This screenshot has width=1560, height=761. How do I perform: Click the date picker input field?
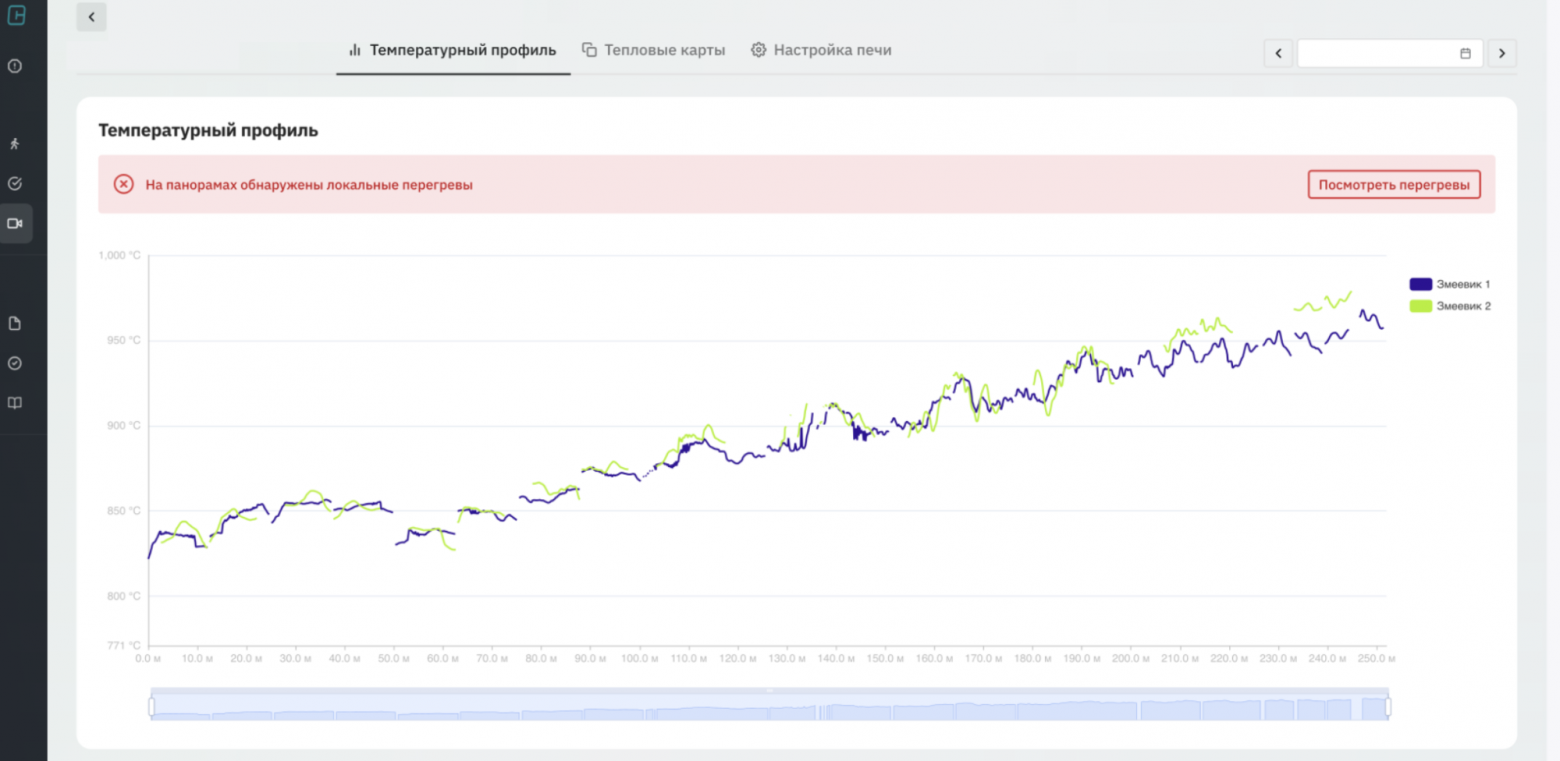[1375, 54]
